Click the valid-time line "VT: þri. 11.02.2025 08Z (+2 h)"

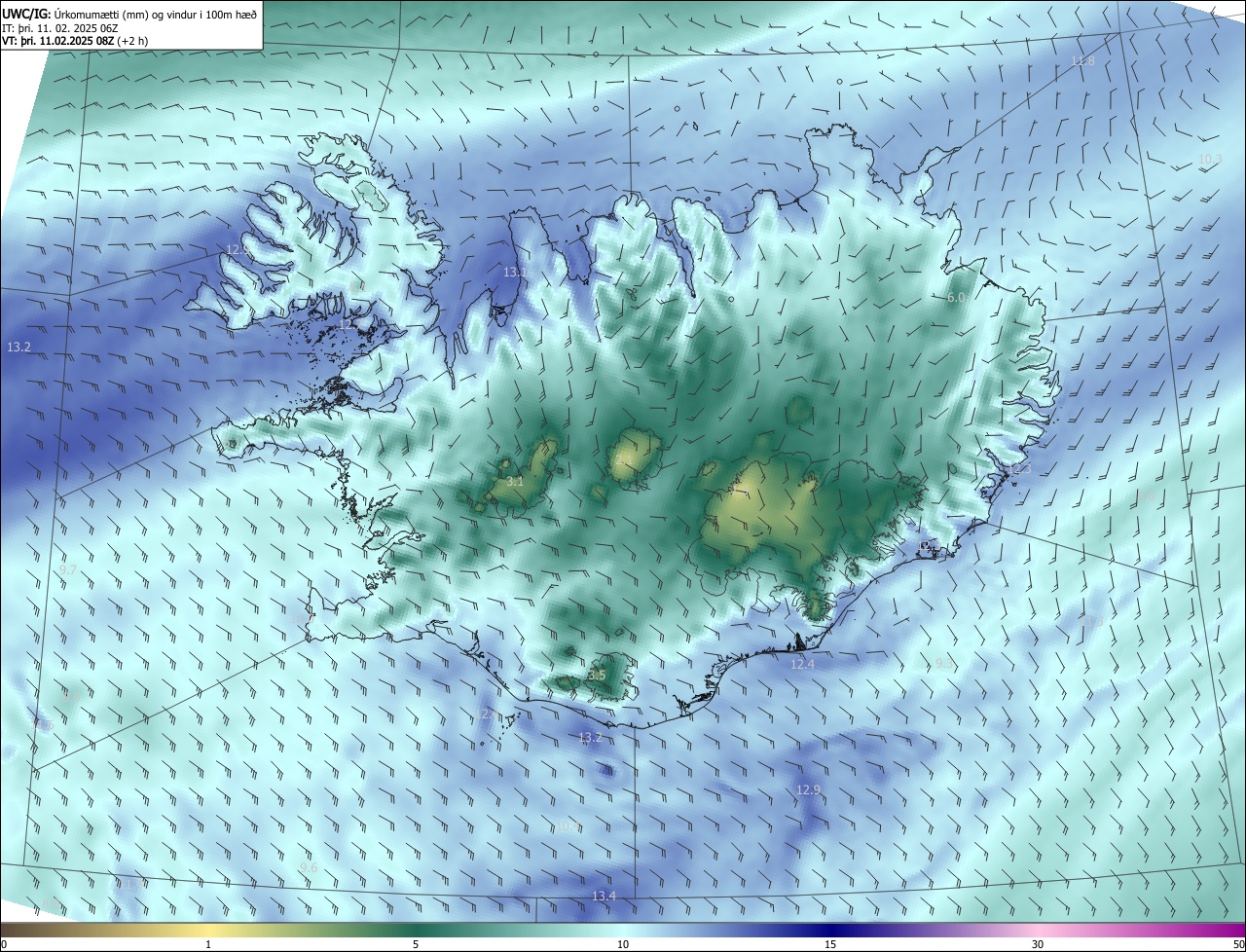(75, 41)
